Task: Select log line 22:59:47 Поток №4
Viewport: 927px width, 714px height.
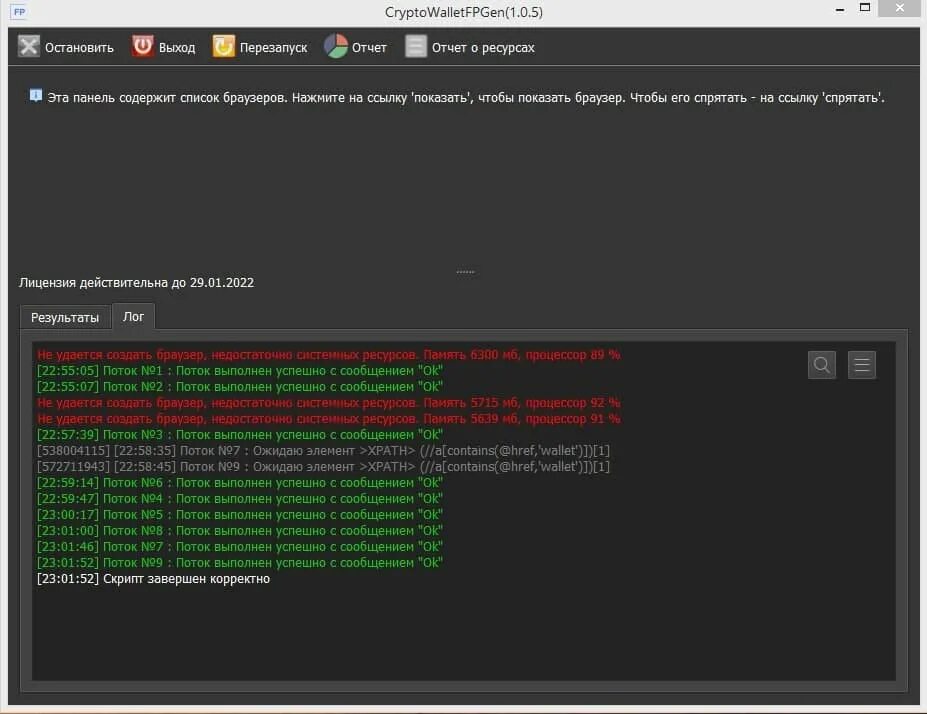Action: [x=240, y=498]
